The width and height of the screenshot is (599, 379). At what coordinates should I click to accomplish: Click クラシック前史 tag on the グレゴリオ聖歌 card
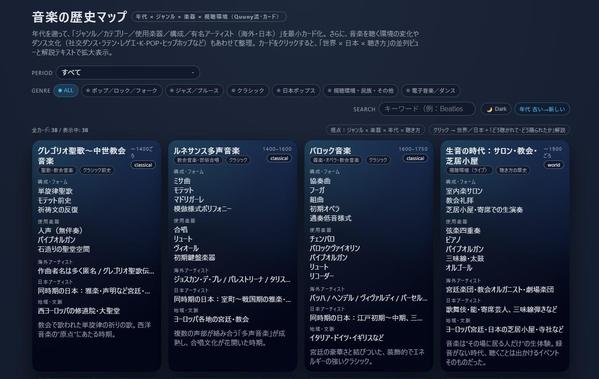(x=97, y=170)
